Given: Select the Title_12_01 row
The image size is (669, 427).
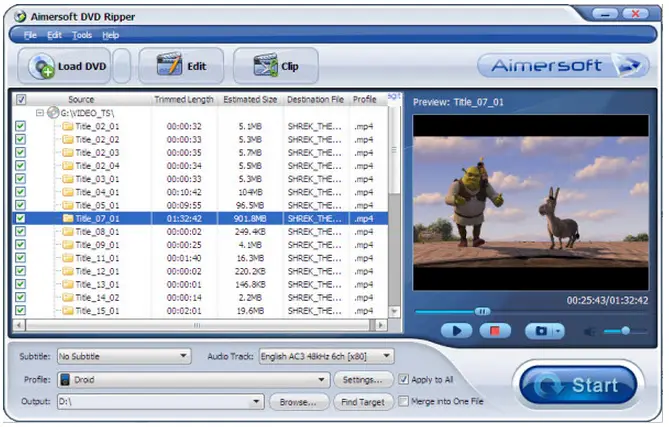Looking at the screenshot, I should tap(201, 271).
